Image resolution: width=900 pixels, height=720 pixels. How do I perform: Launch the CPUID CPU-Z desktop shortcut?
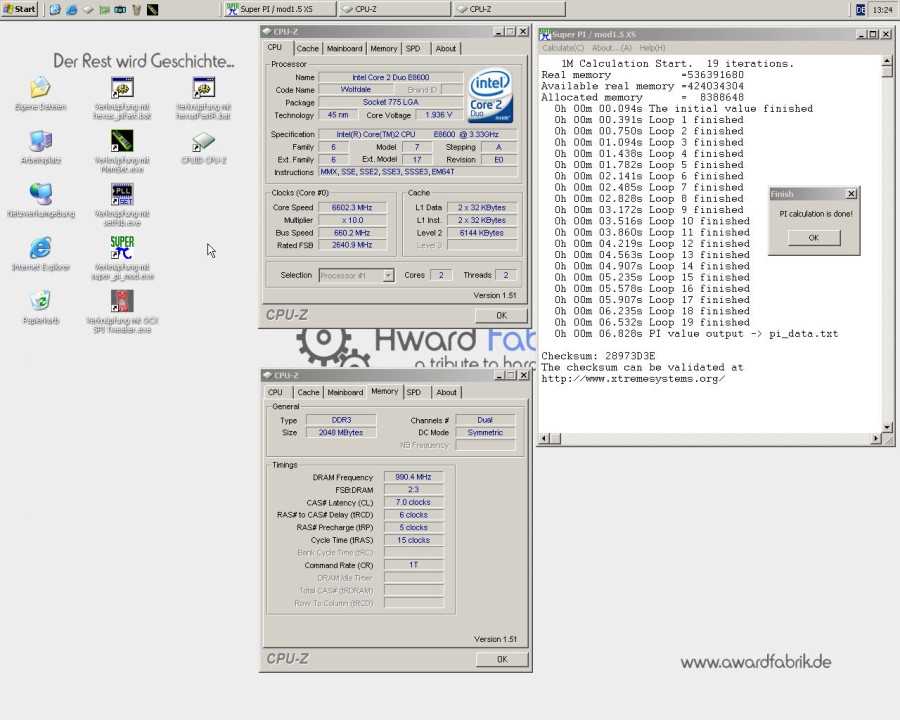(203, 141)
